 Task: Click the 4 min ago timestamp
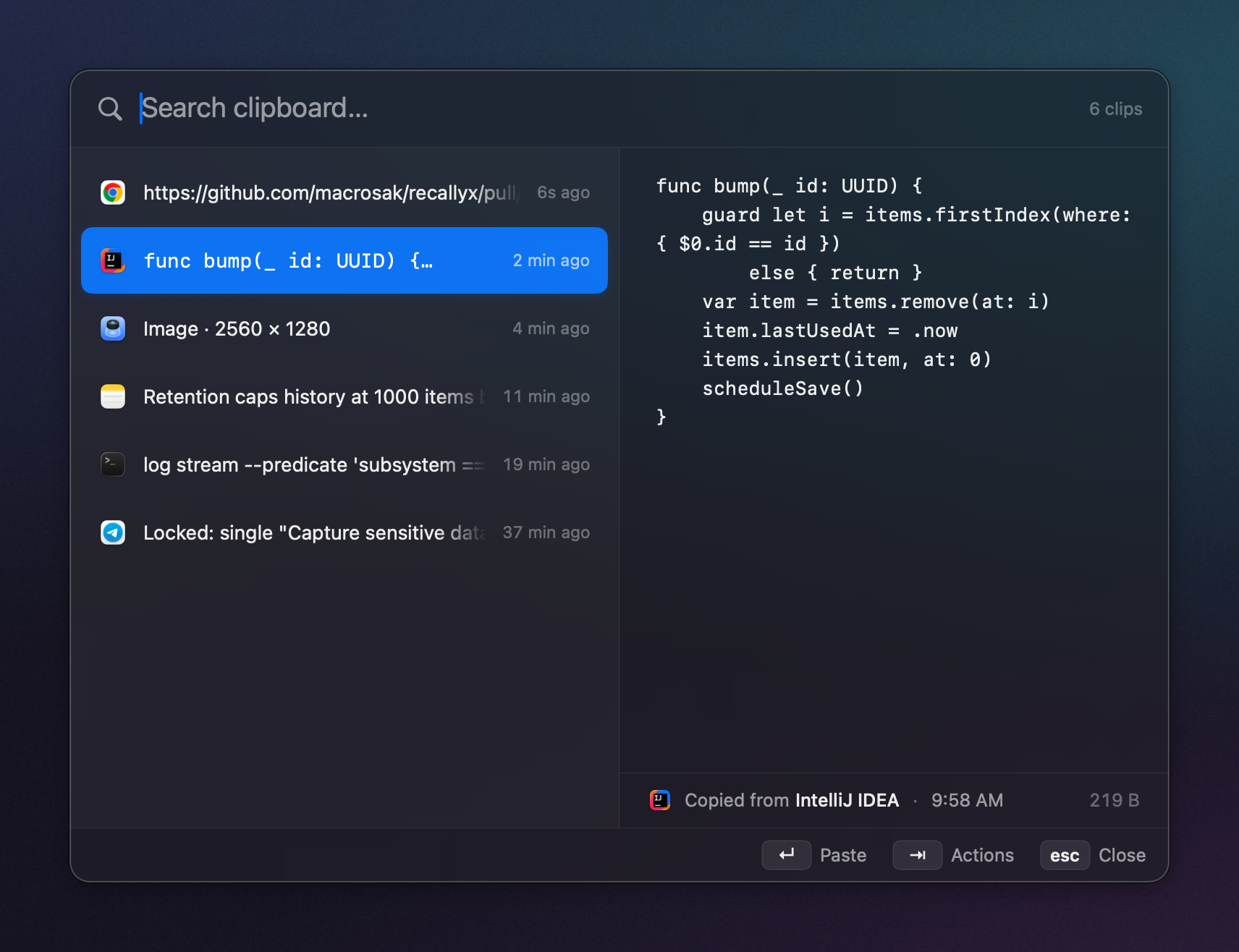[551, 328]
